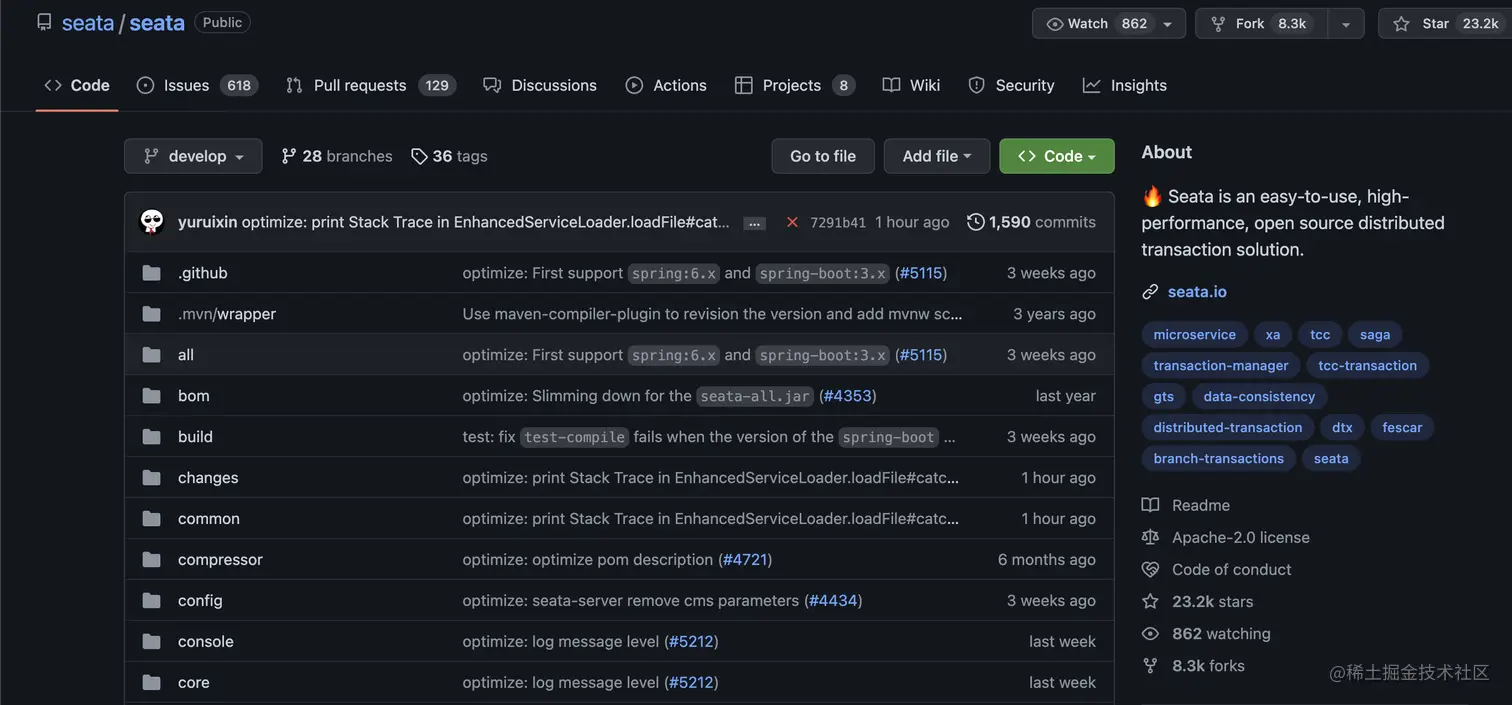Select the microservice topic tag
The width and height of the screenshot is (1512, 705).
point(1194,335)
